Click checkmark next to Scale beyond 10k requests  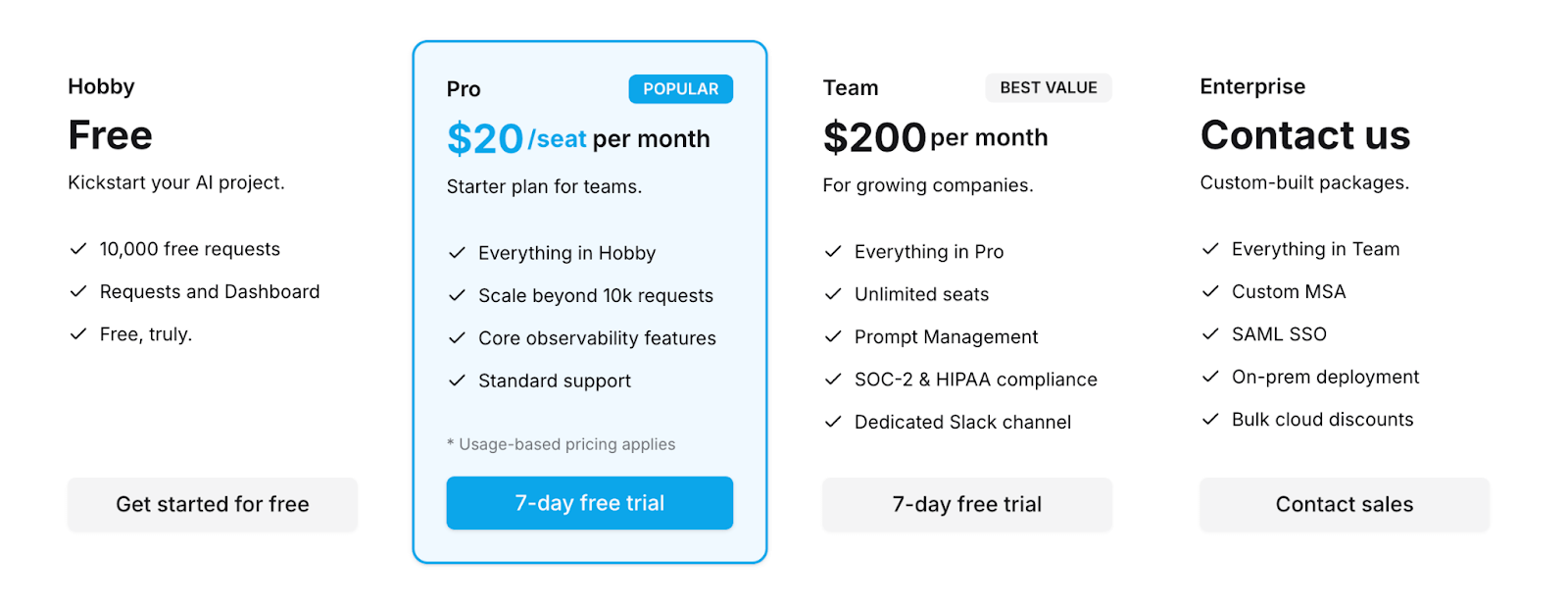[457, 295]
